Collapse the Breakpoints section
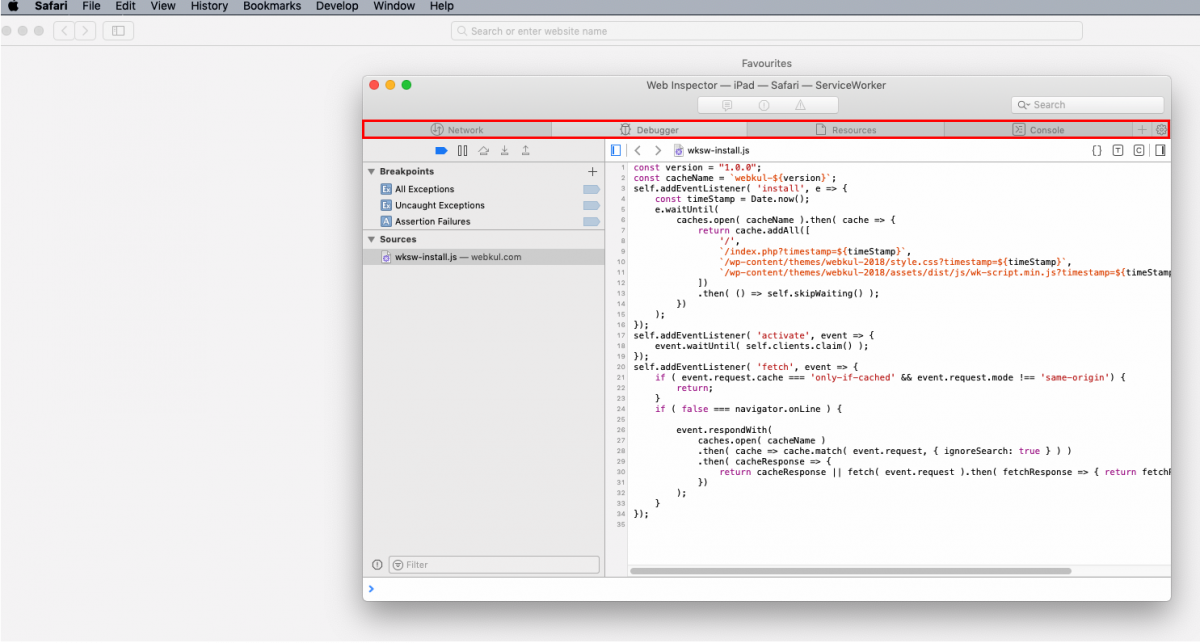The height and width of the screenshot is (643, 1200). click(x=372, y=172)
